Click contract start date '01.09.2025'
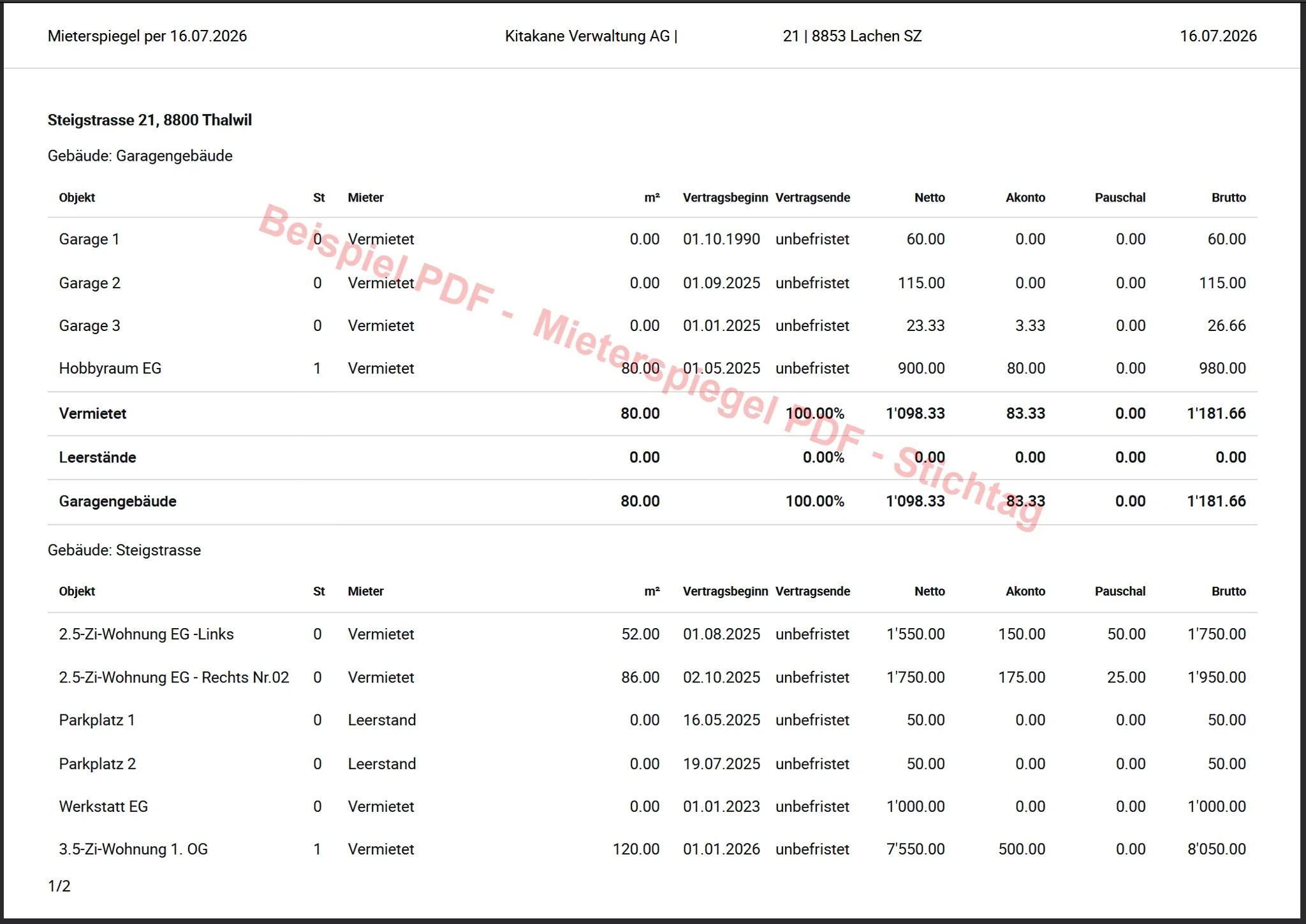Image resolution: width=1306 pixels, height=924 pixels. click(x=721, y=282)
